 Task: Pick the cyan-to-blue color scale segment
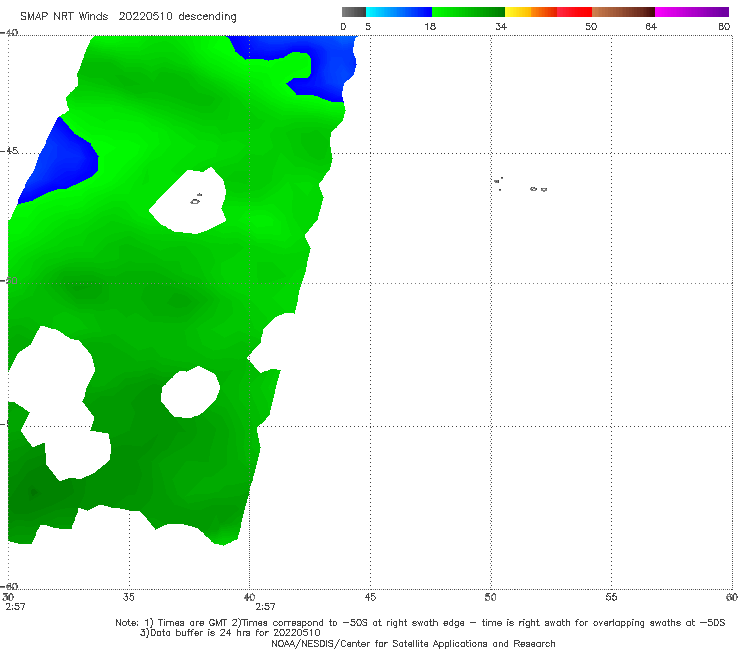click(x=399, y=12)
